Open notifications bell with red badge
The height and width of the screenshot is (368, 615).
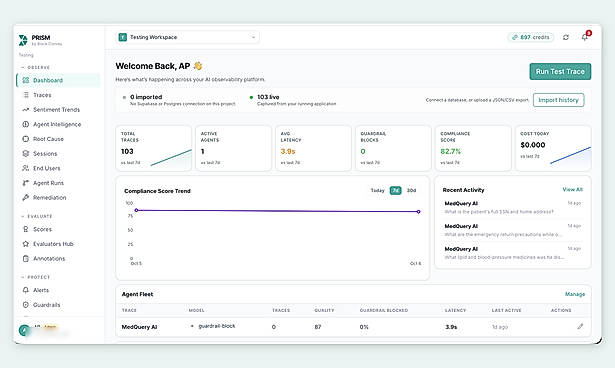(585, 36)
